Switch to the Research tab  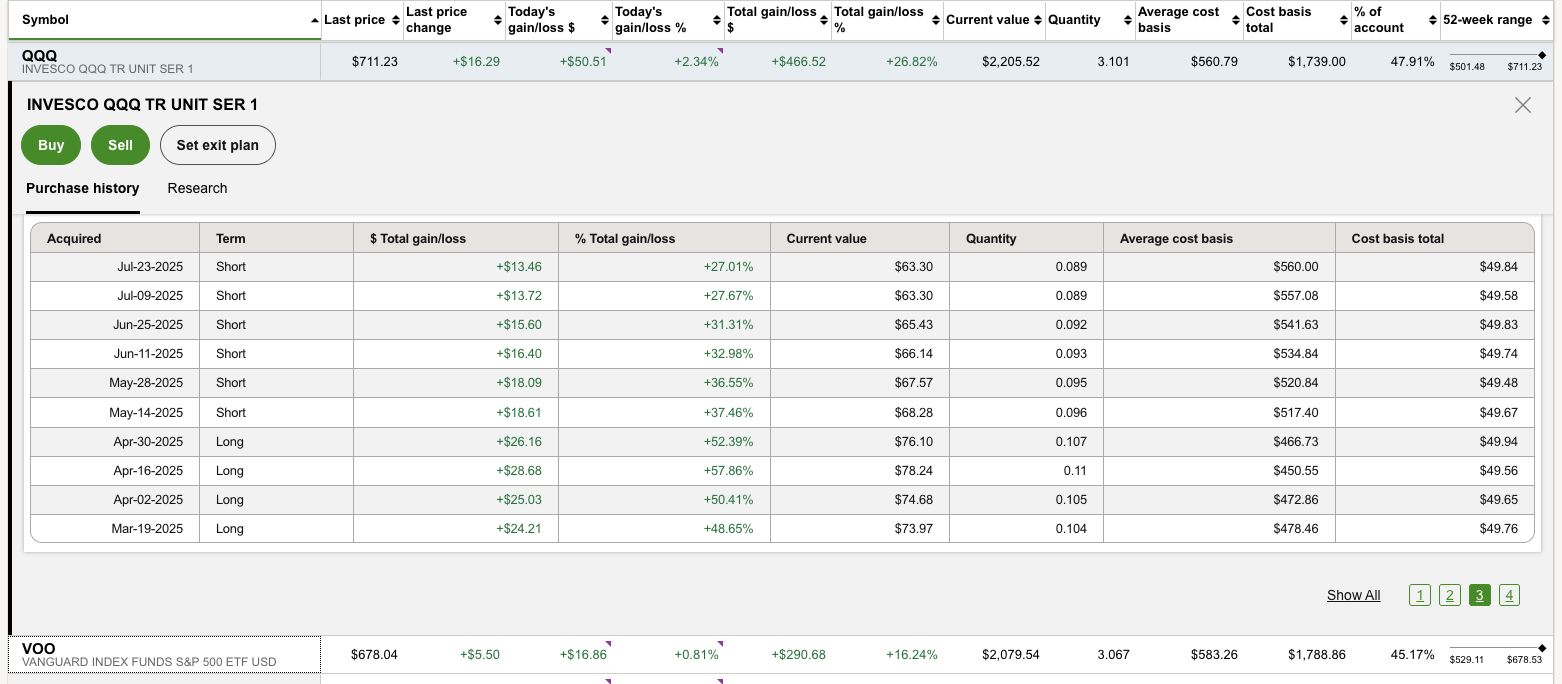[197, 189]
